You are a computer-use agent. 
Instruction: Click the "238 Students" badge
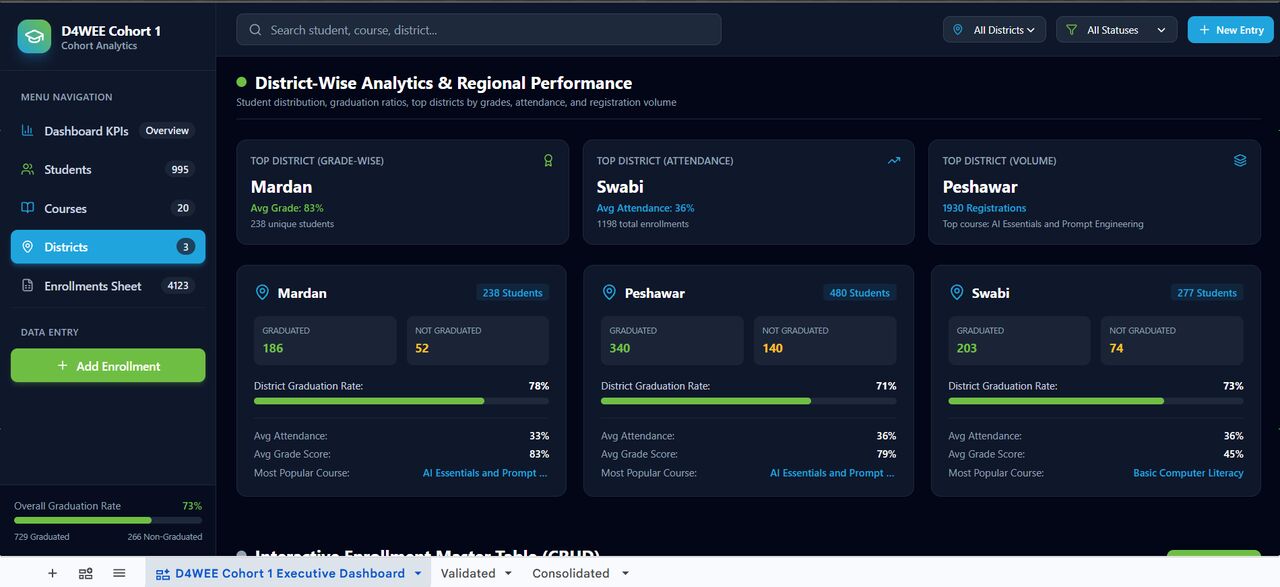(x=512, y=293)
